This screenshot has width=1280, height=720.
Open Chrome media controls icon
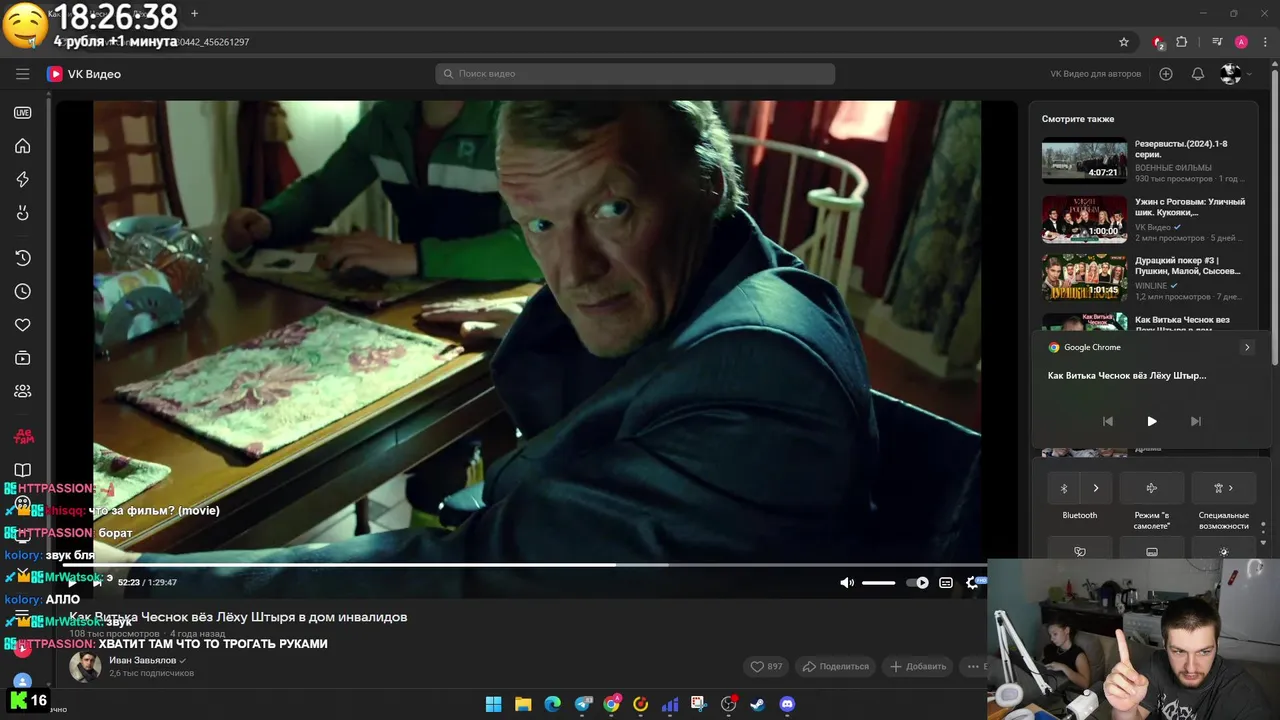coord(1217,42)
